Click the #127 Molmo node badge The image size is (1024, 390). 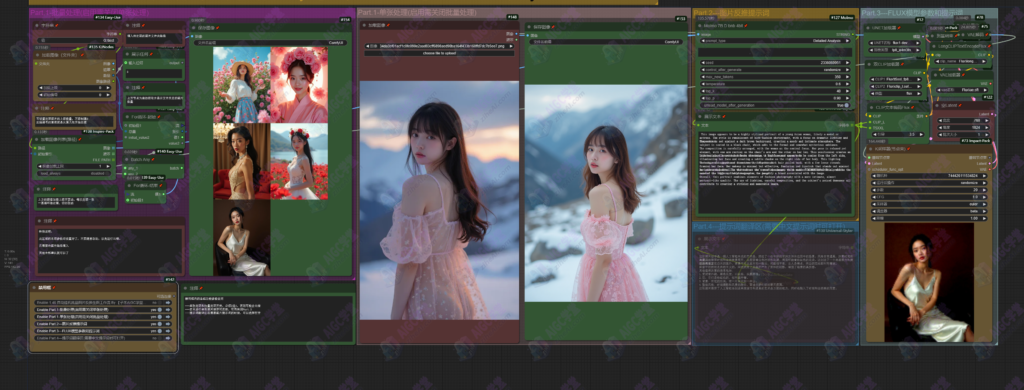(842, 18)
